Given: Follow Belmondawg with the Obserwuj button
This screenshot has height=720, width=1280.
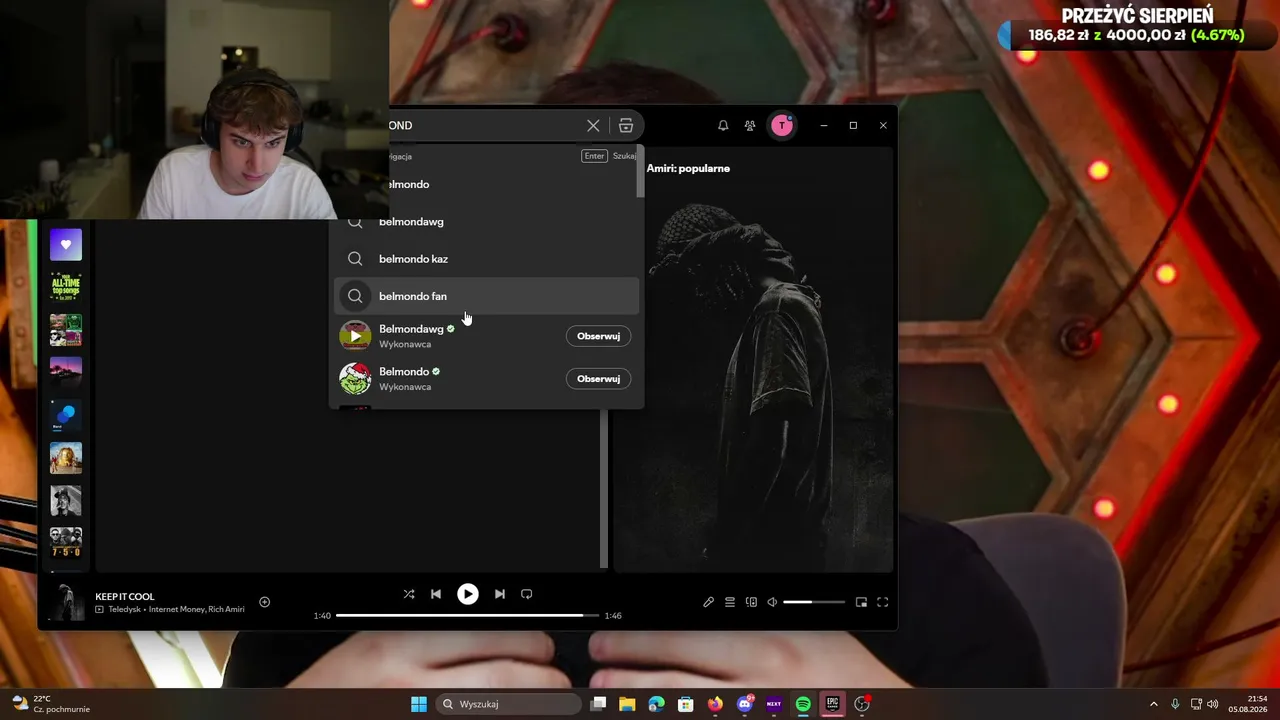Looking at the screenshot, I should pyautogui.click(x=598, y=336).
